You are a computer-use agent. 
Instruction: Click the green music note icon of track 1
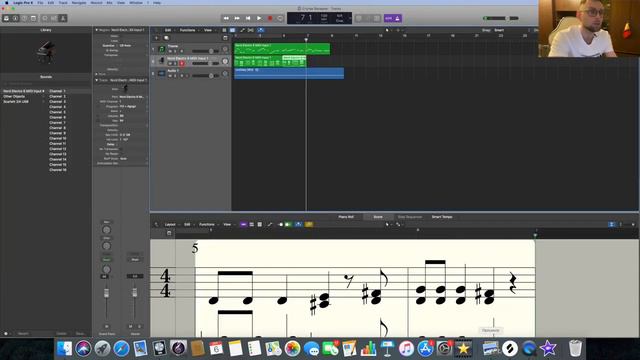pos(162,49)
